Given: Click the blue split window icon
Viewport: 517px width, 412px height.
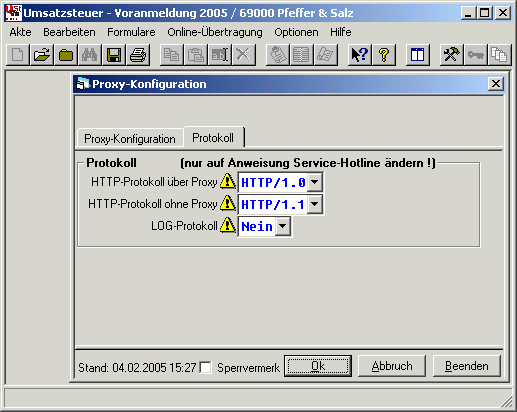Looking at the screenshot, I should pos(417,55).
